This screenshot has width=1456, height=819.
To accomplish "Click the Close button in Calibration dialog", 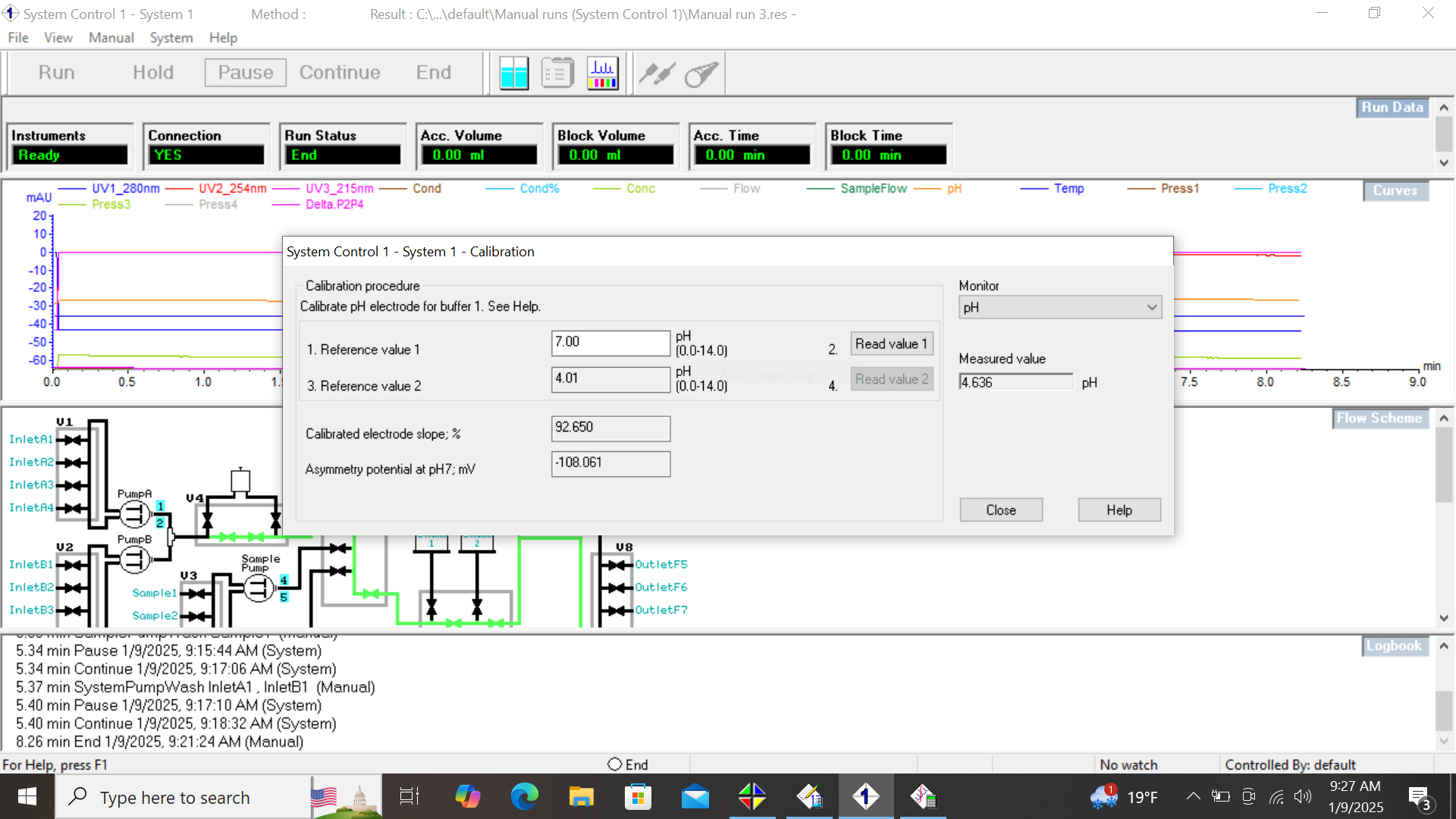I will 1001,510.
